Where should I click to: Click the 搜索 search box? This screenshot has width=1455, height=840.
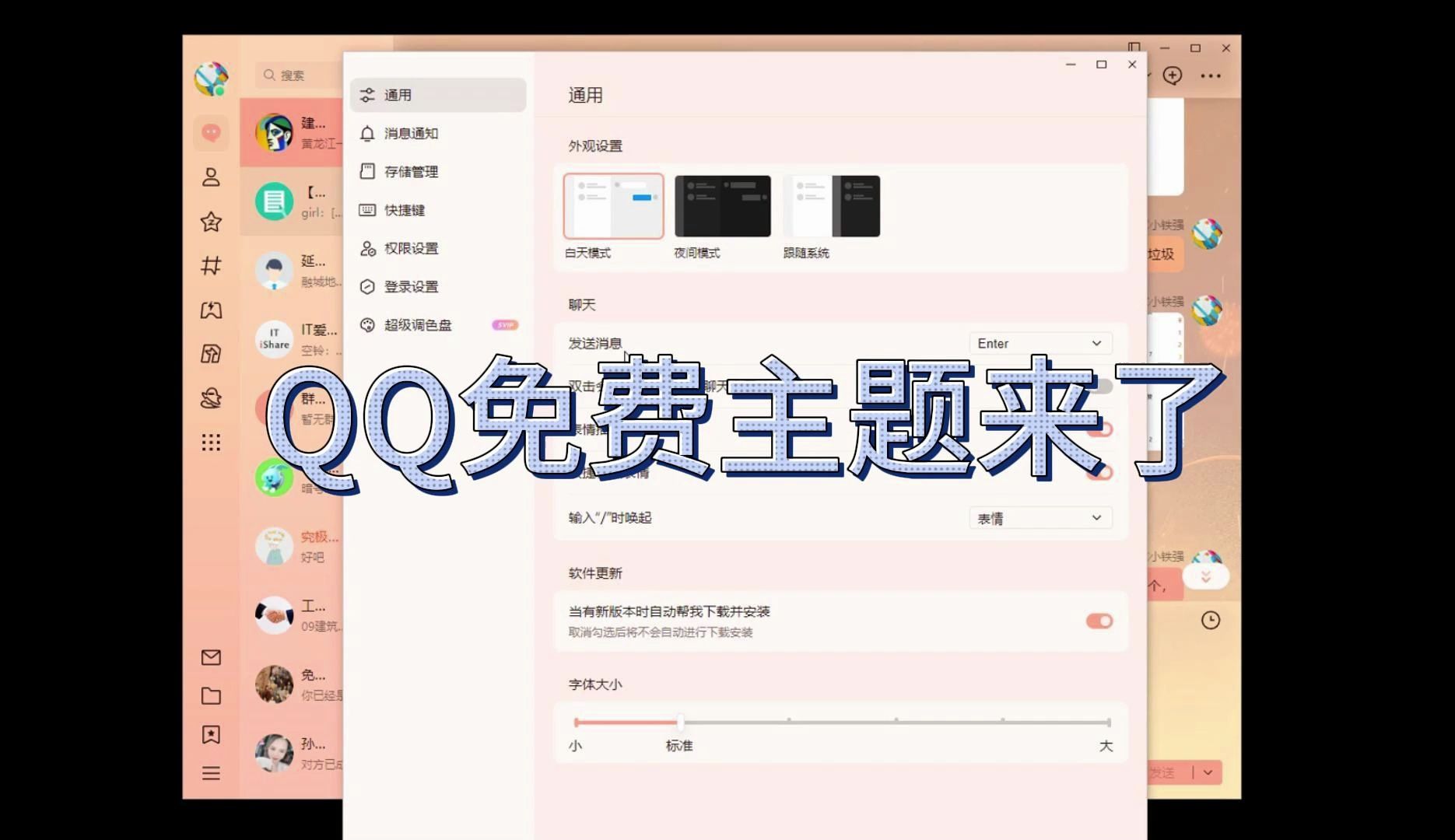pyautogui.click(x=300, y=75)
